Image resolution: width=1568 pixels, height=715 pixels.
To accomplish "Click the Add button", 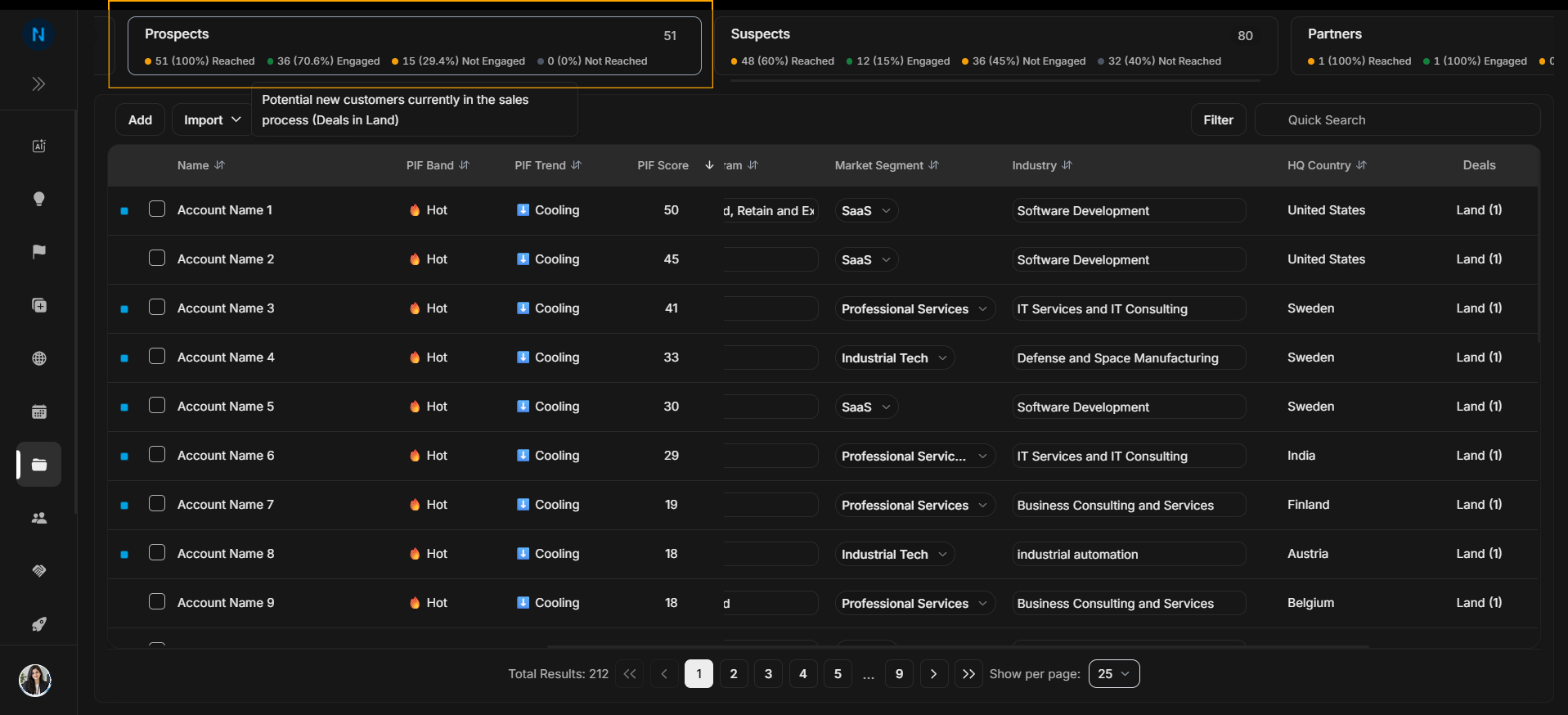I will tap(140, 120).
